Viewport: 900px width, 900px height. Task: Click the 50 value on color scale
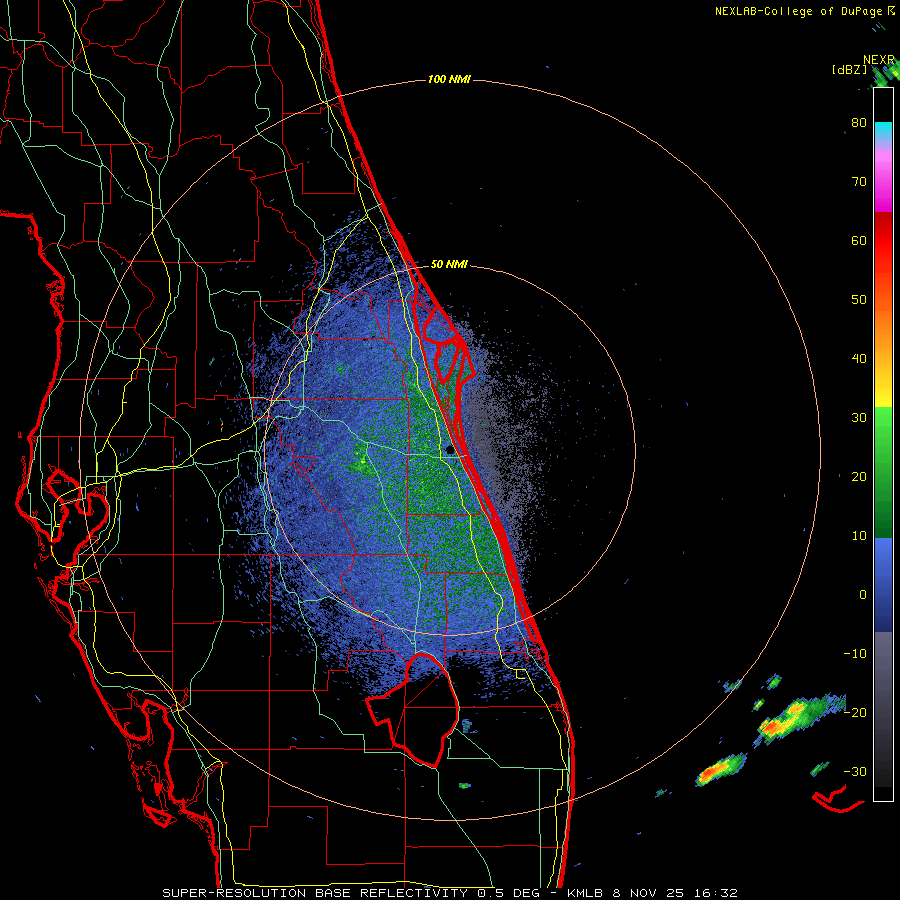[x=859, y=300]
